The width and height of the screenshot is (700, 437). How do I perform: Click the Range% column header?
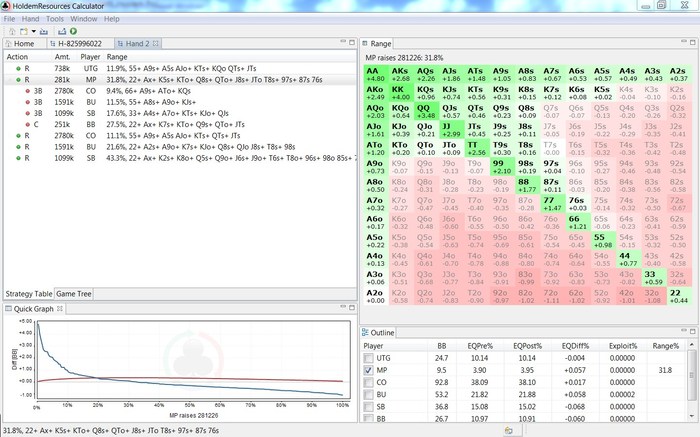(x=665, y=346)
